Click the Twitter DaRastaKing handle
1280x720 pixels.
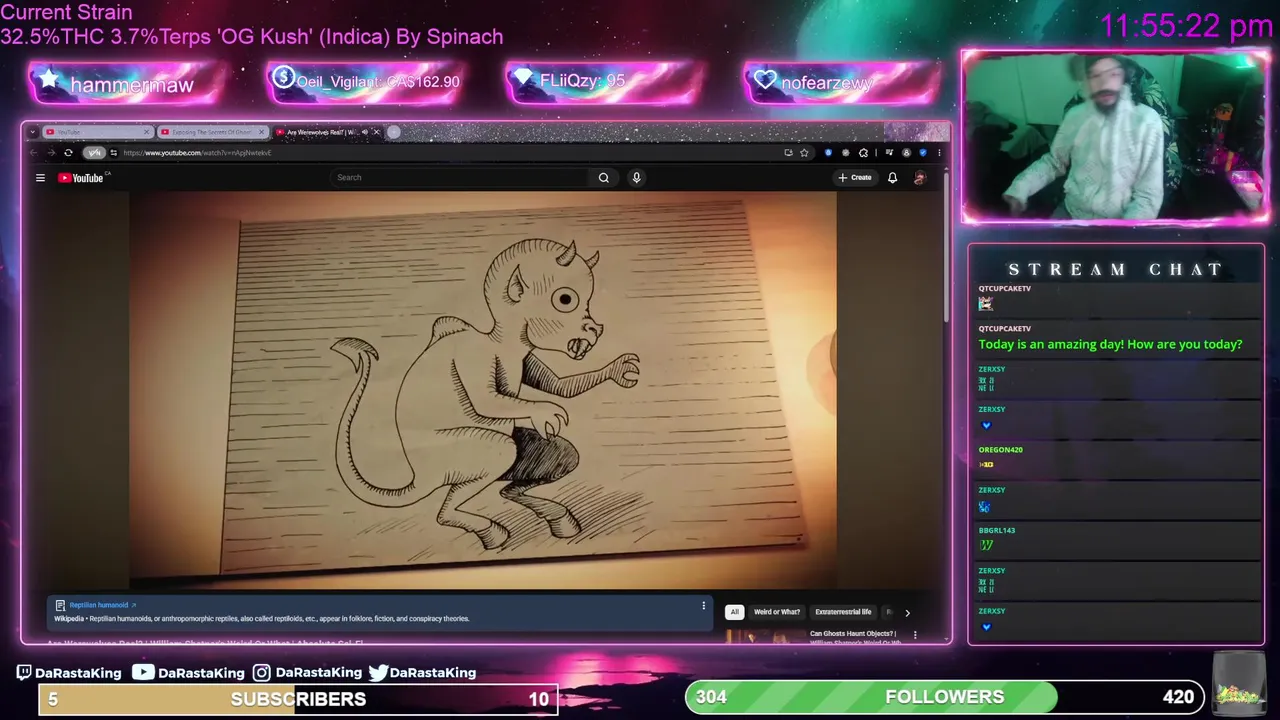point(422,673)
